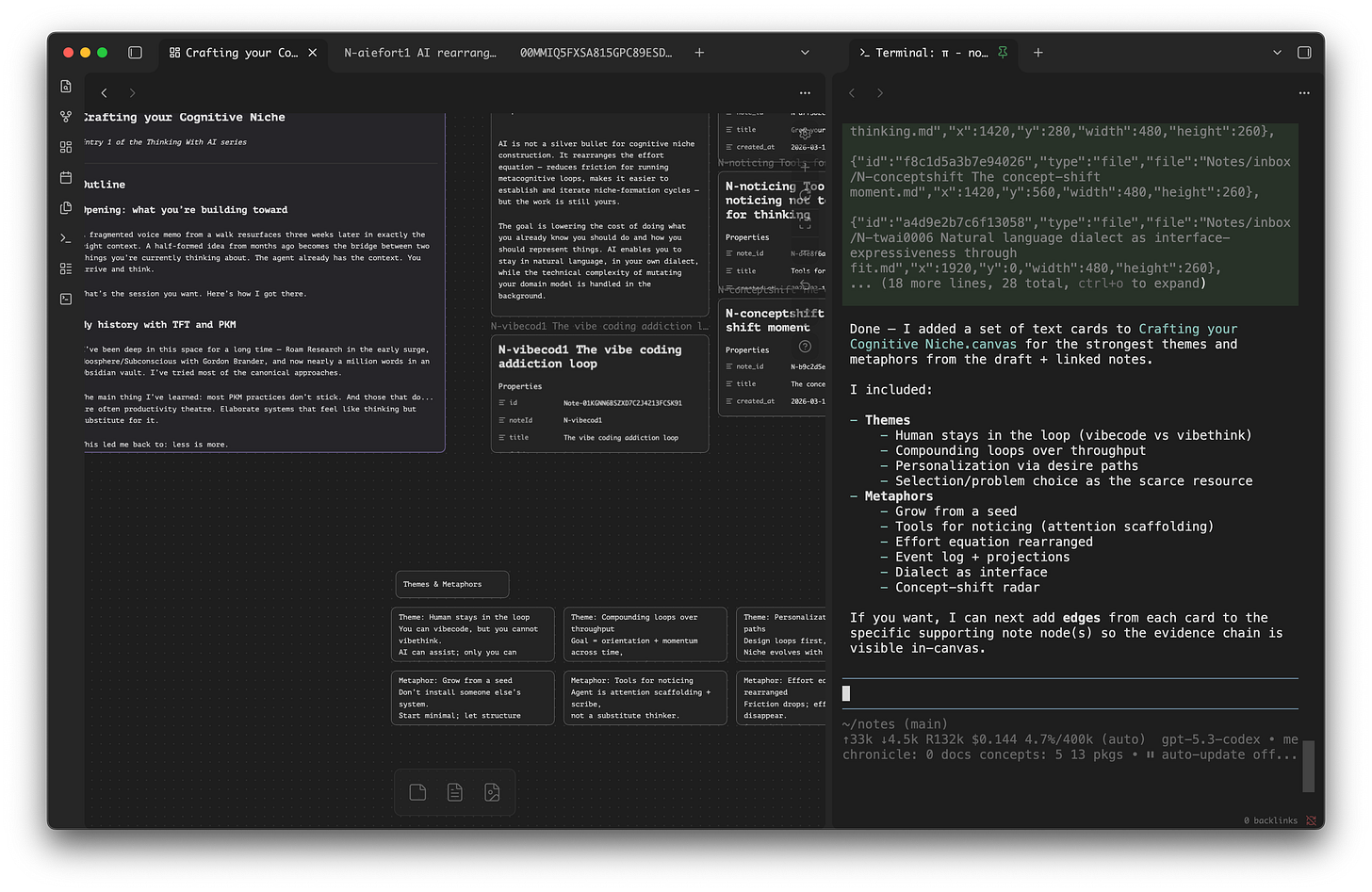
Task: Click the boxed terminal ribbon icon
Action: [x=66, y=299]
